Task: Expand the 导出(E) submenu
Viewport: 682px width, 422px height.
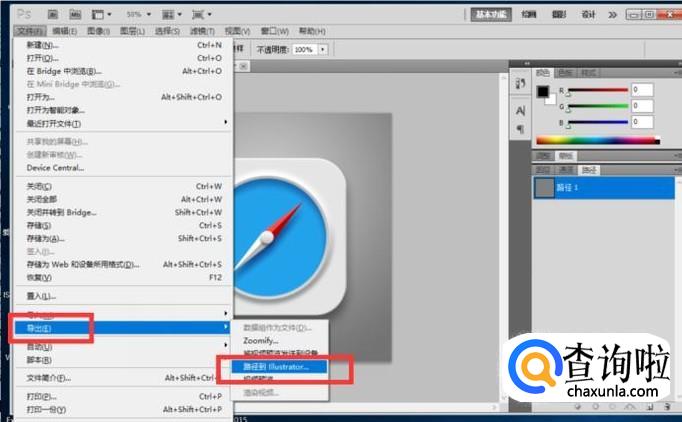Action: tap(124, 328)
